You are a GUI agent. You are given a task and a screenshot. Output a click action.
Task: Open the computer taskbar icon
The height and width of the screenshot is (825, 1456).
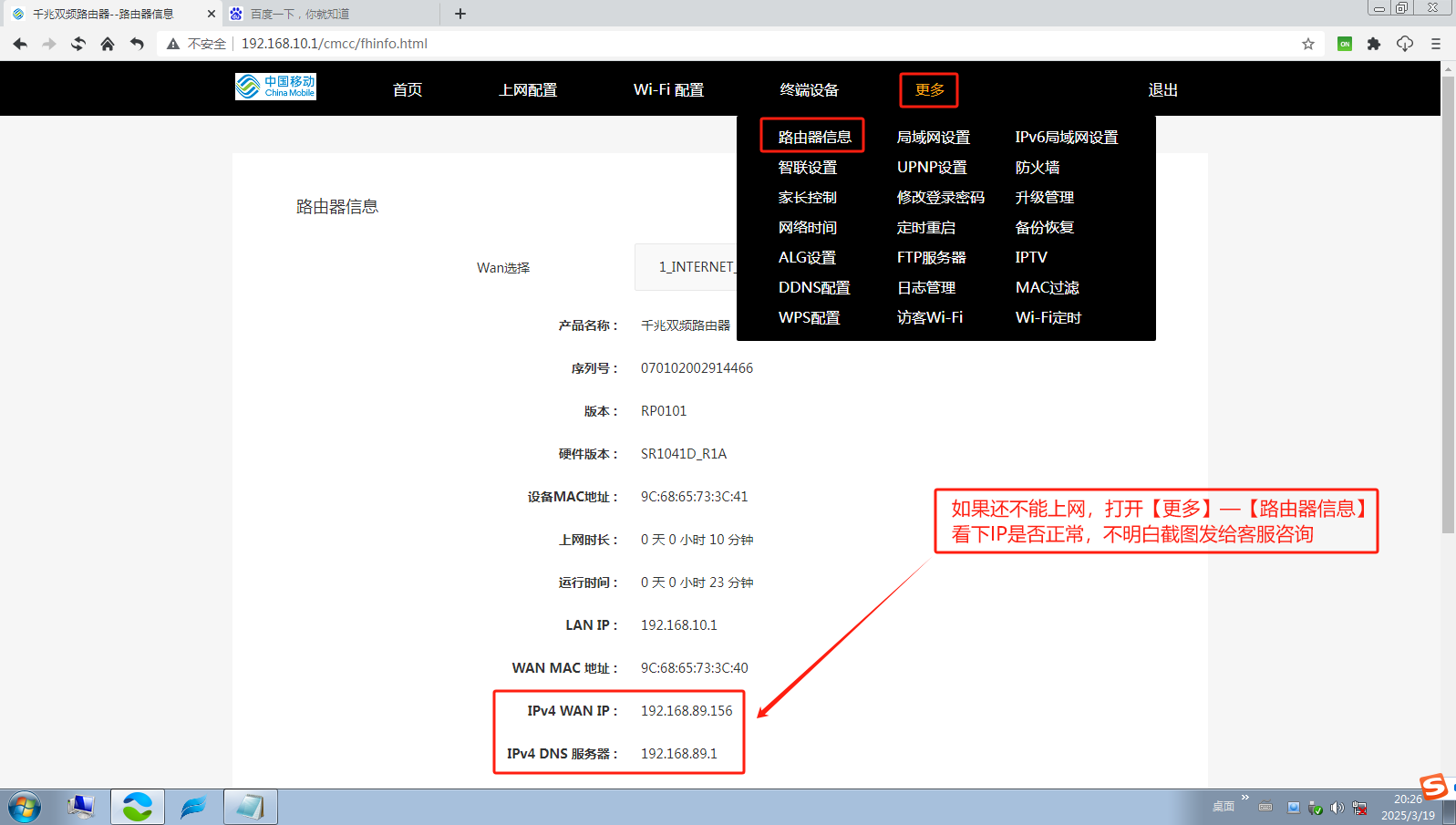81,808
